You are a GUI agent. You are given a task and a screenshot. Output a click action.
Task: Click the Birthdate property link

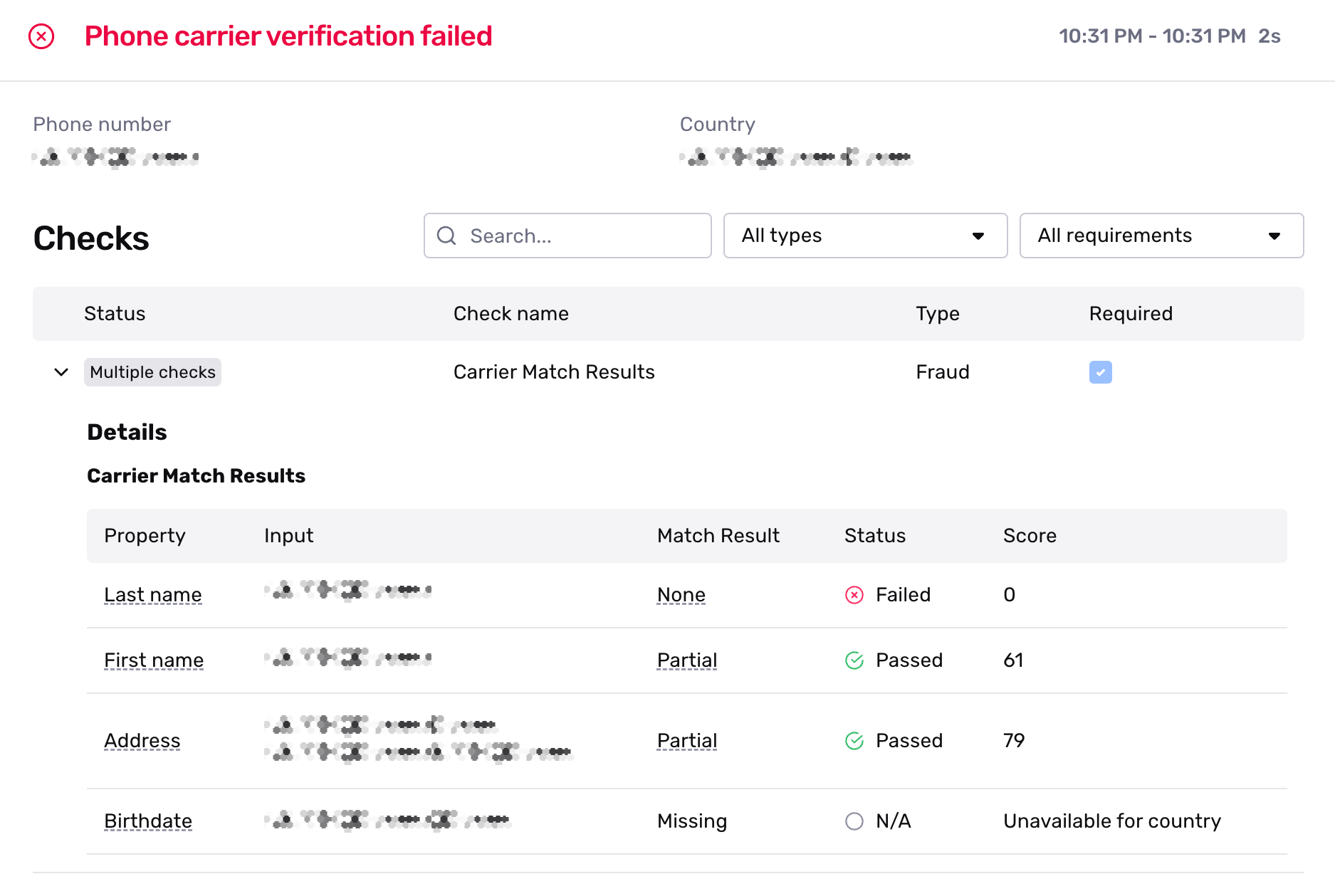(x=148, y=821)
